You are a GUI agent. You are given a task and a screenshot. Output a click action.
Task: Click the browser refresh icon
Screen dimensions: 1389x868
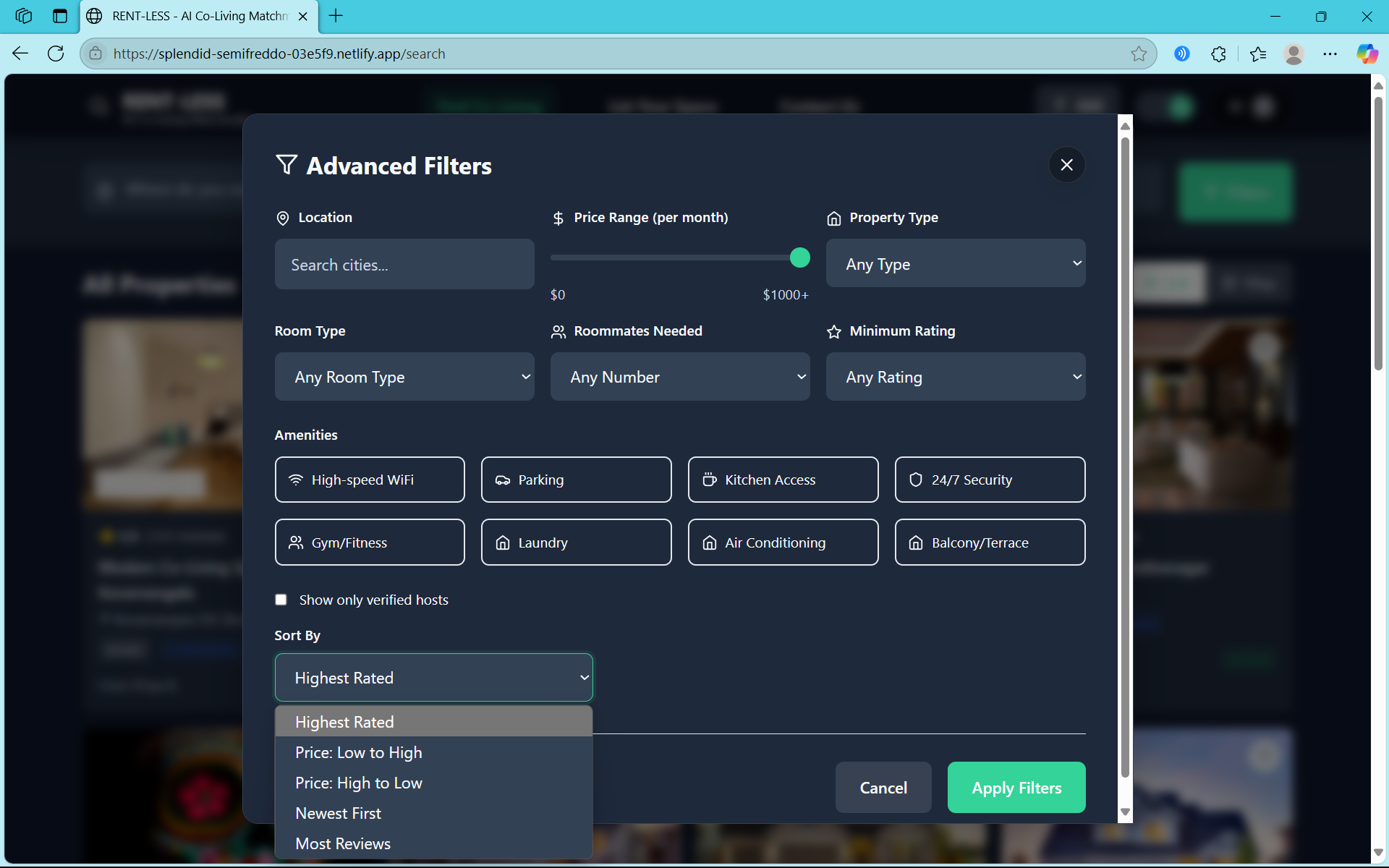pyautogui.click(x=56, y=54)
